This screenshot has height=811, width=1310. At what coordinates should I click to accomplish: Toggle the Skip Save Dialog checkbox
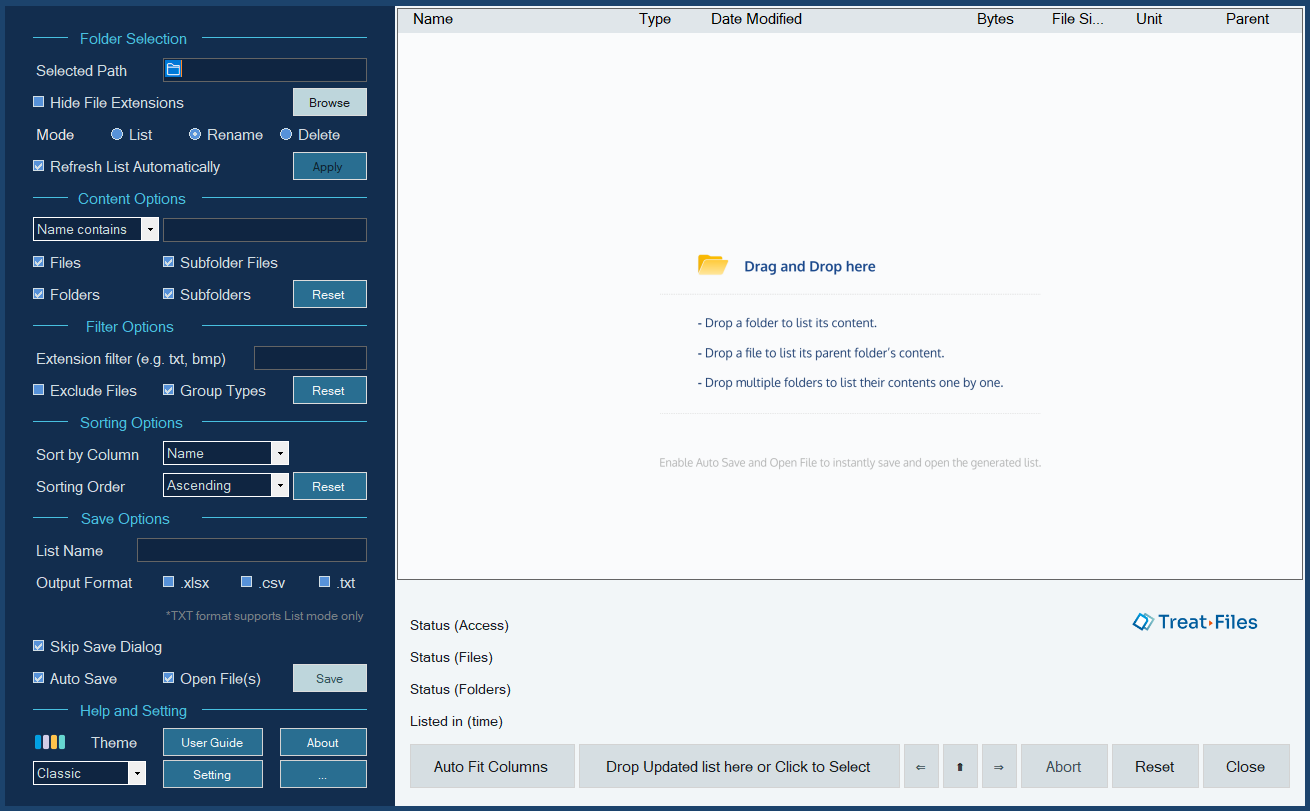(39, 646)
